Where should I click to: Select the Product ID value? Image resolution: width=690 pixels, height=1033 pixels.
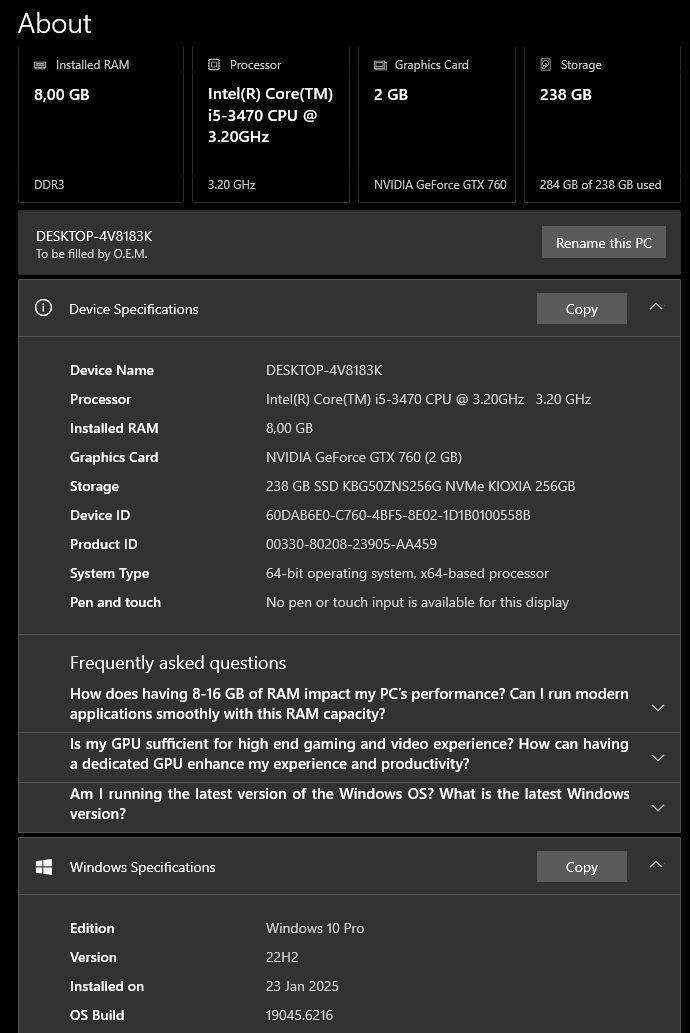351,544
